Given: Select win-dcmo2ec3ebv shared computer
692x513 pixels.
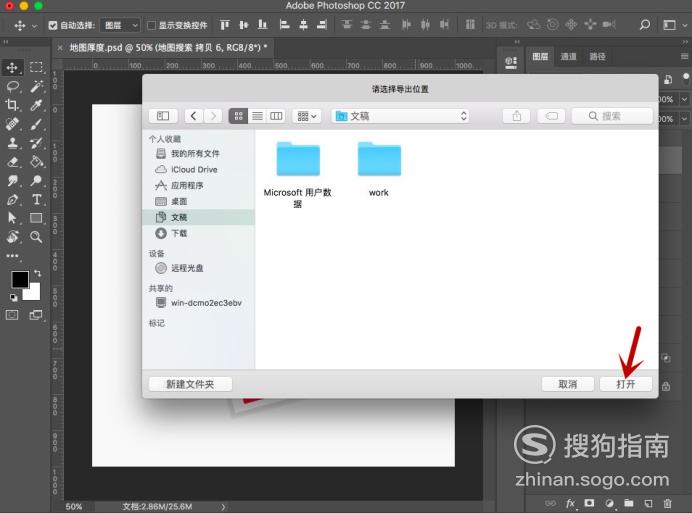Looking at the screenshot, I should coord(199,303).
